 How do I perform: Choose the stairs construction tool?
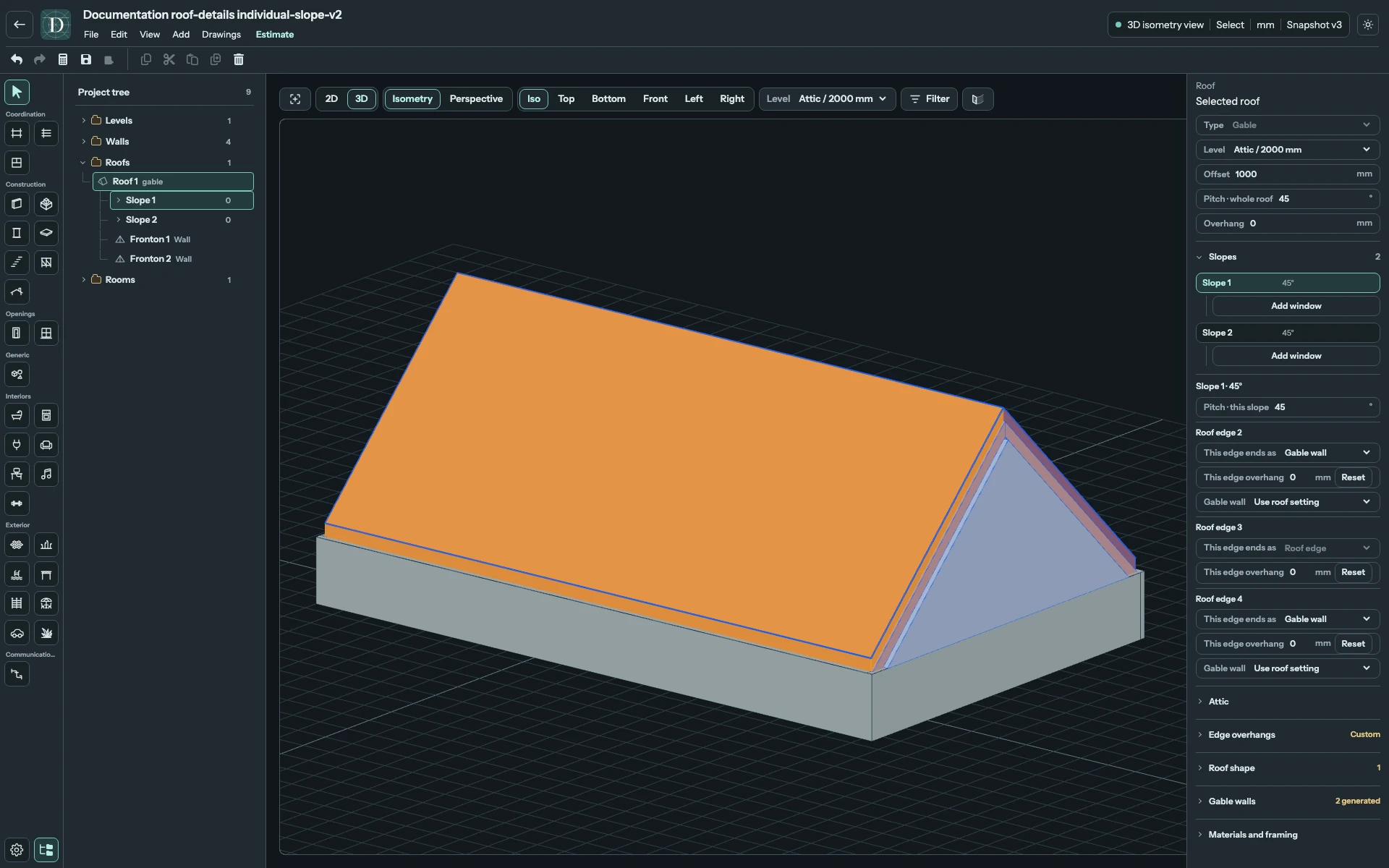[17, 263]
